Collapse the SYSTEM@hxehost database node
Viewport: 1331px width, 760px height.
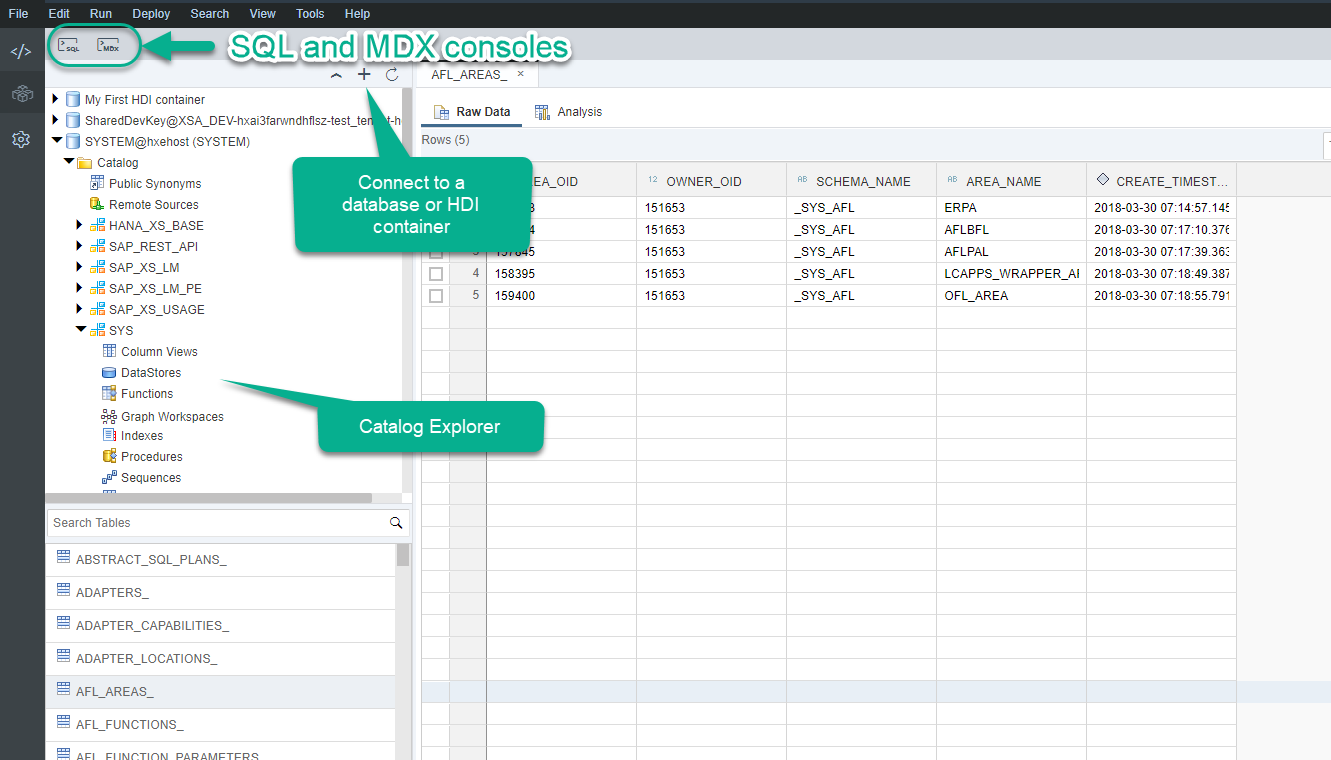[57, 142]
